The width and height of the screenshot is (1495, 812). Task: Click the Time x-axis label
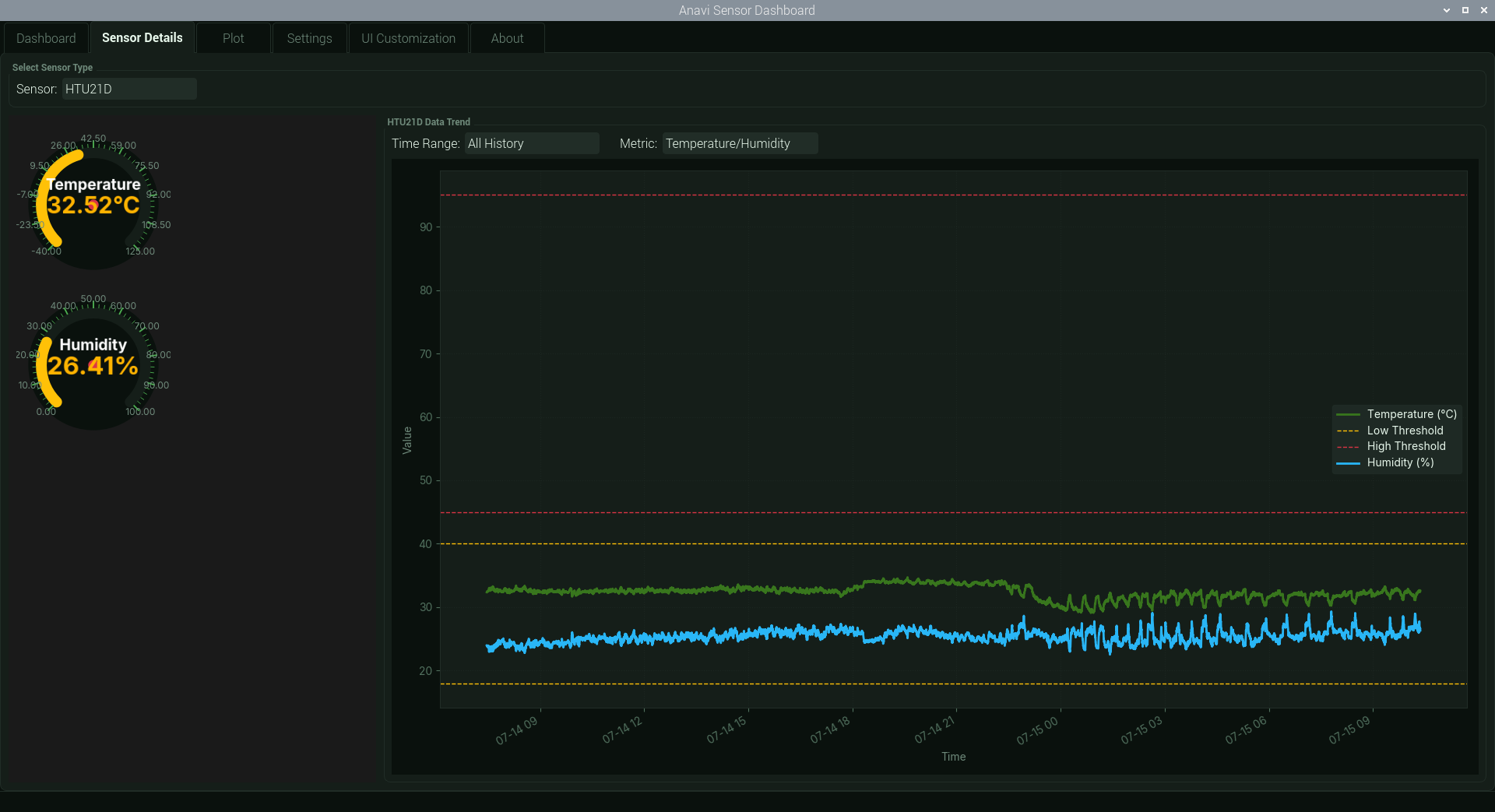953,757
